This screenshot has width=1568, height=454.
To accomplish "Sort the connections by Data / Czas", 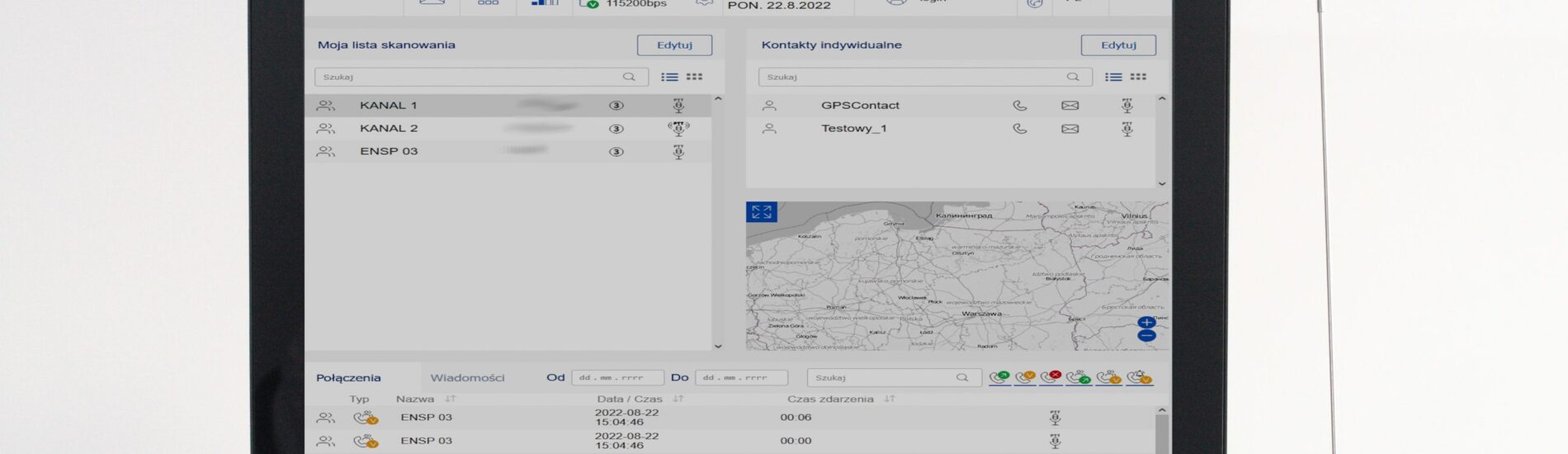I will pyautogui.click(x=678, y=399).
